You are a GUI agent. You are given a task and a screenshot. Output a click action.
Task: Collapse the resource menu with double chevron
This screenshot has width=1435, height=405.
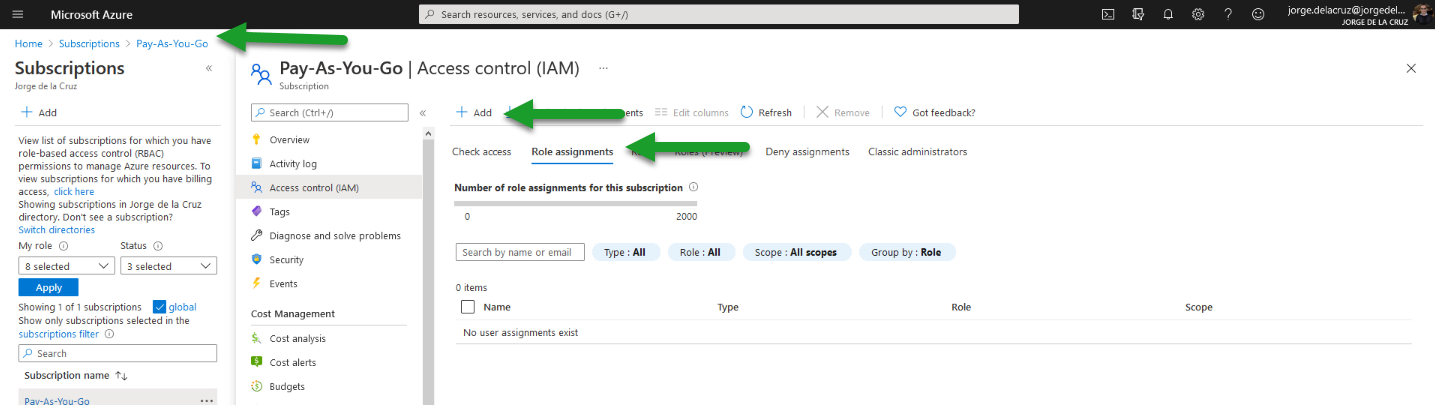tap(423, 113)
